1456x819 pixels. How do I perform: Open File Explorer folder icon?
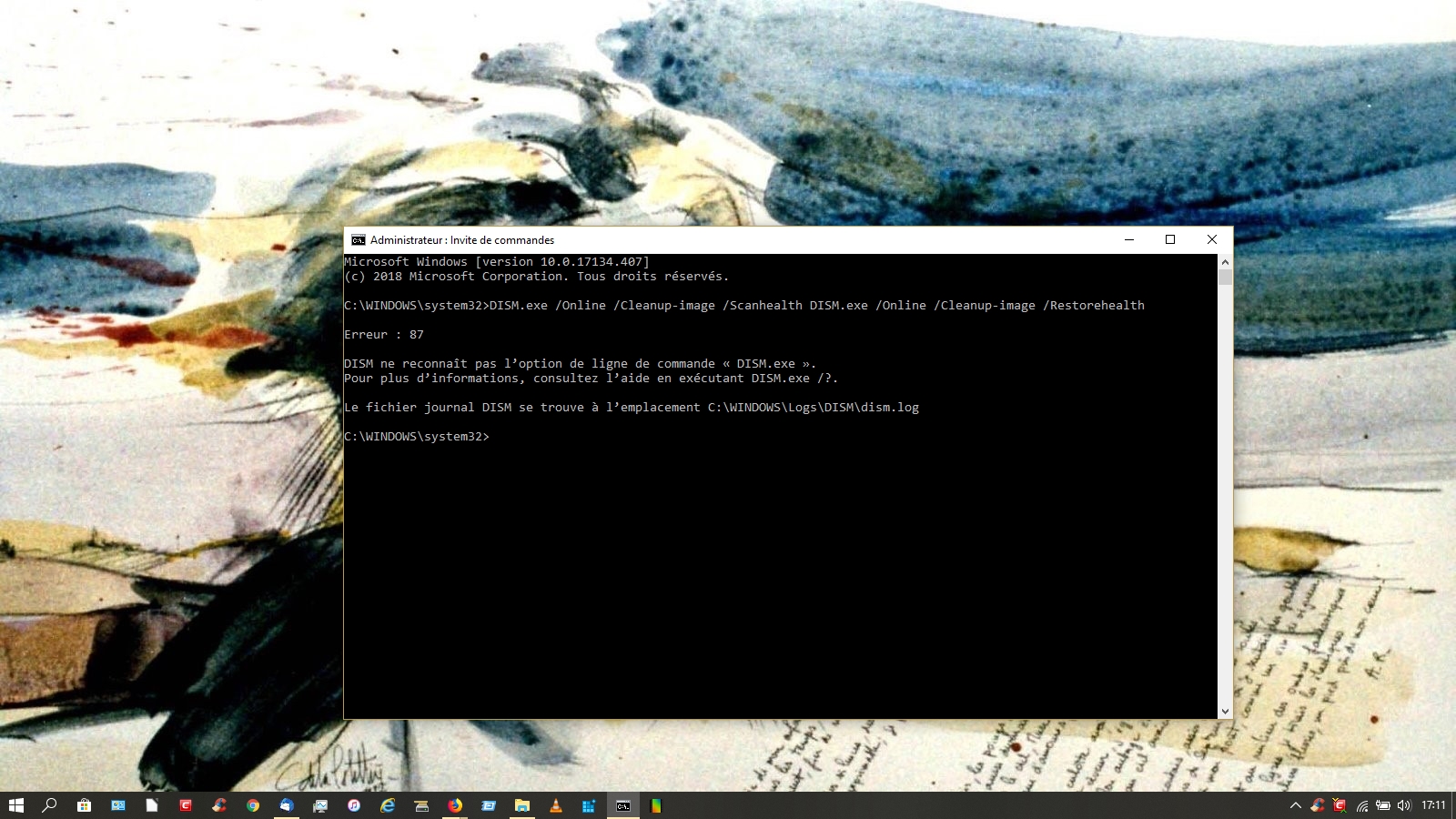pyautogui.click(x=522, y=805)
